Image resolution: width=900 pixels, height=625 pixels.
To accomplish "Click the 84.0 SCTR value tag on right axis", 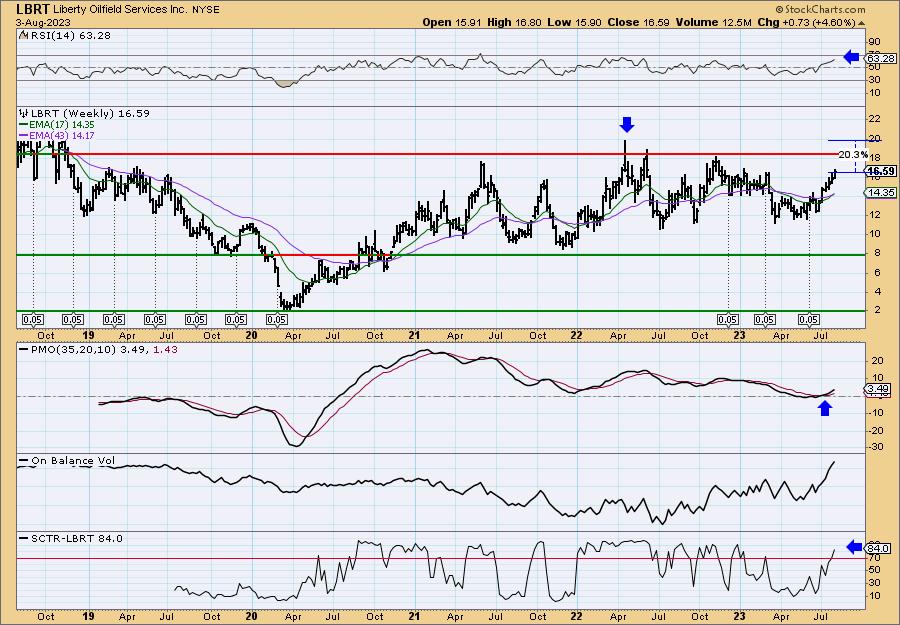I will (879, 548).
